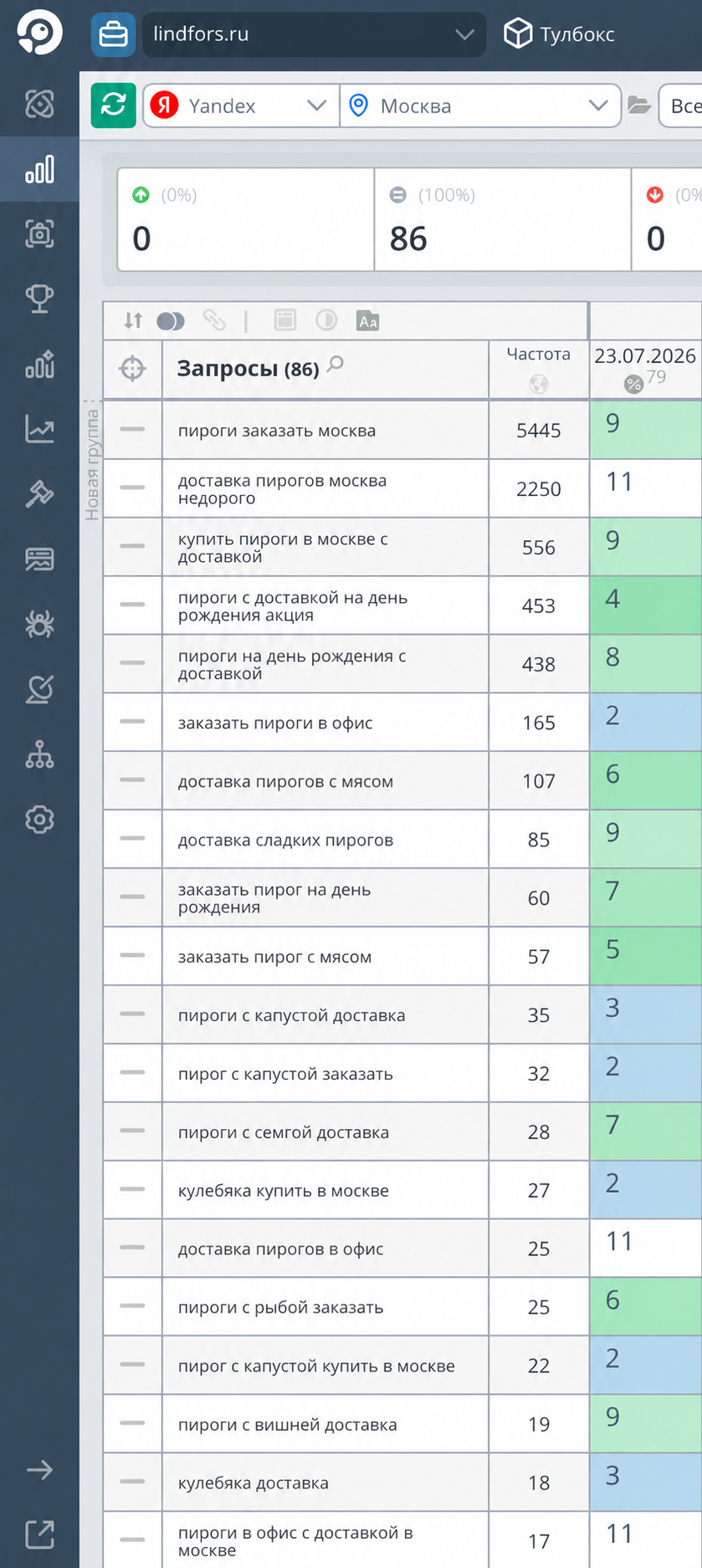This screenshot has width=702, height=1568.
Task: Click the green refresh button
Action: [113, 105]
